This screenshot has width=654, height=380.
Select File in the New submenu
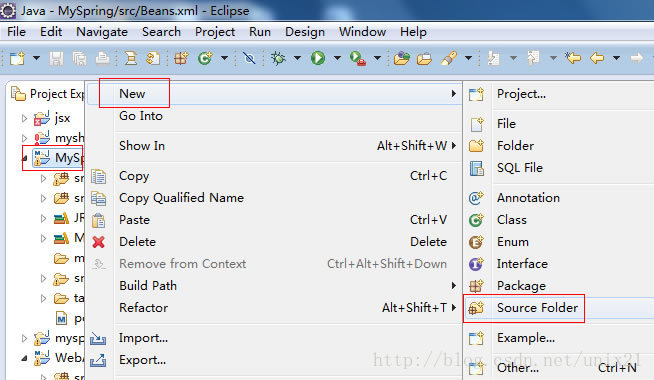(559, 123)
